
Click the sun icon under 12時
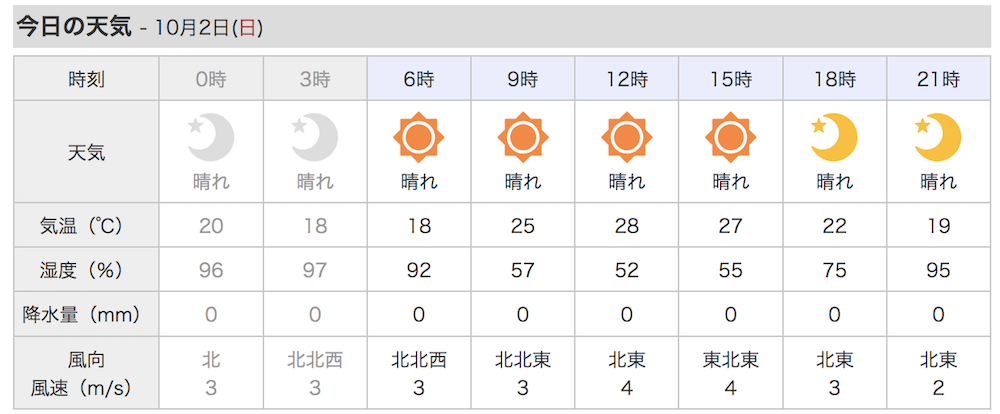(627, 137)
